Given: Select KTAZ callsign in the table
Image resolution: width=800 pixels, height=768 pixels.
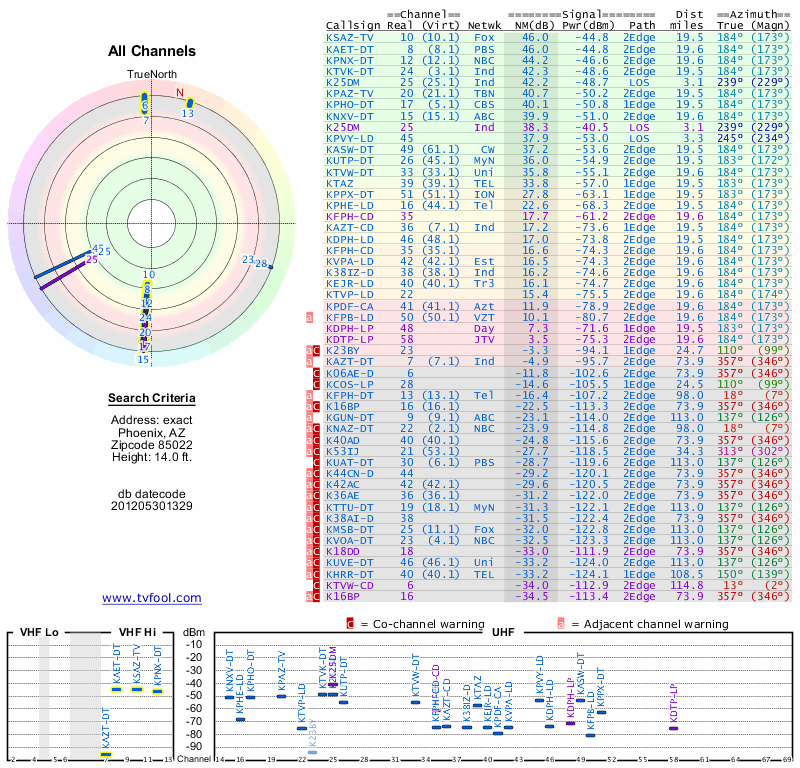Looking at the screenshot, I should coord(340,183).
